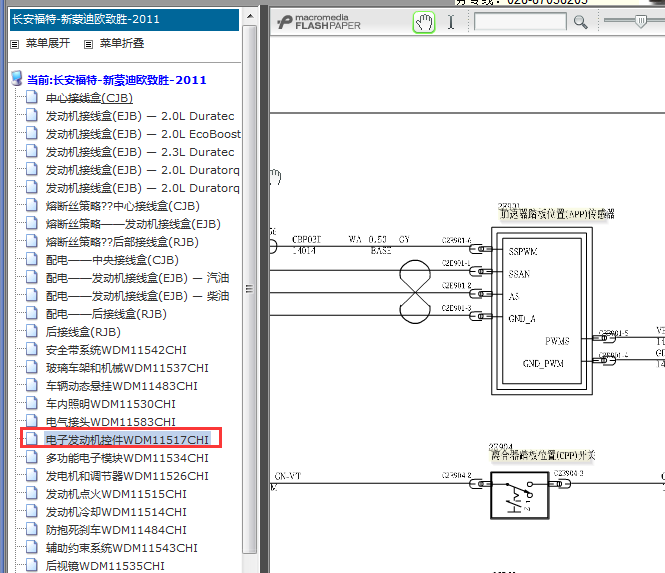
Task: Click page icon beside 车内照明WDM11530CHI
Action: 32,403
